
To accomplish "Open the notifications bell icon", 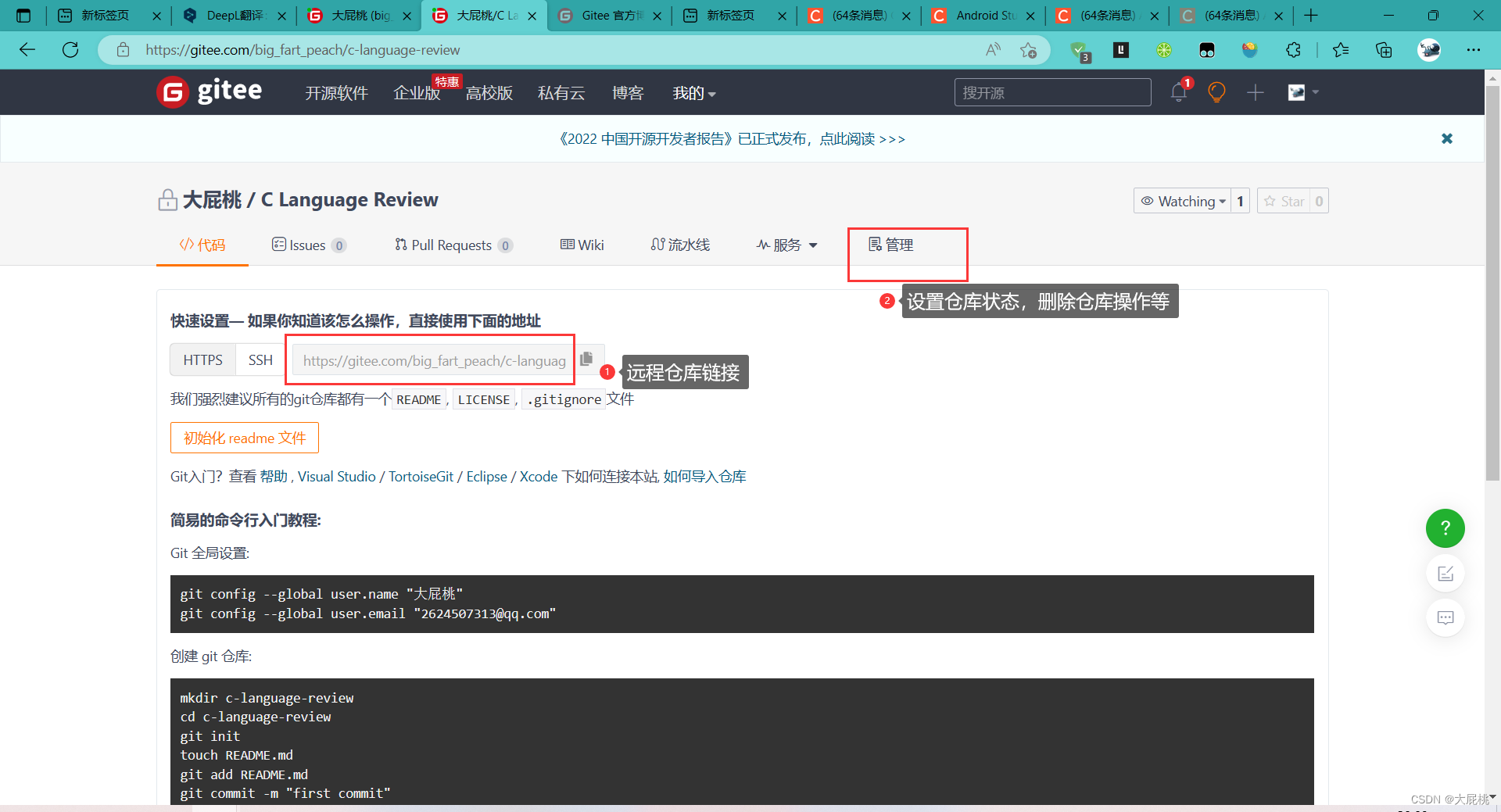I will (1179, 92).
